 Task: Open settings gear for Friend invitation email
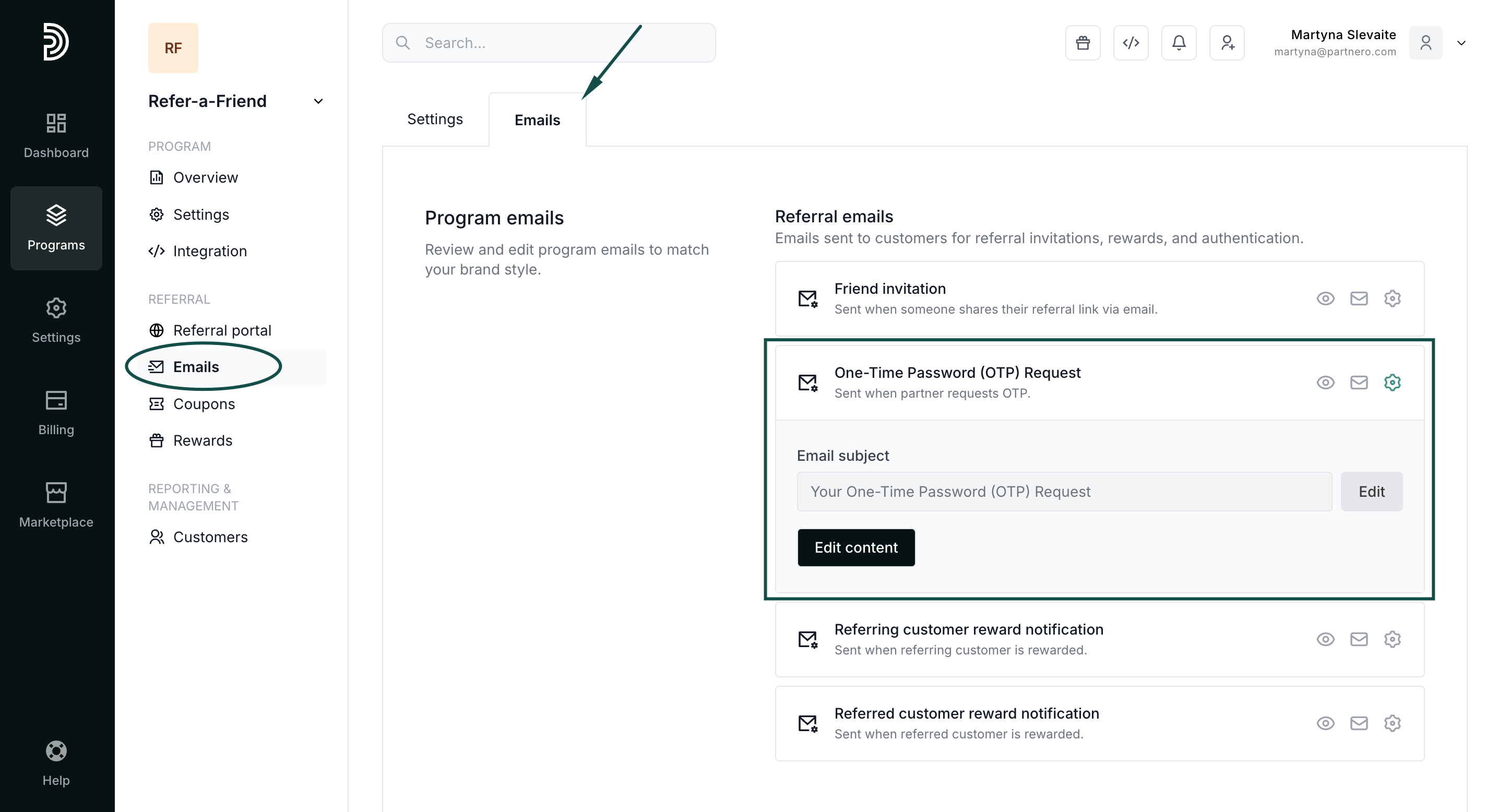coord(1392,298)
